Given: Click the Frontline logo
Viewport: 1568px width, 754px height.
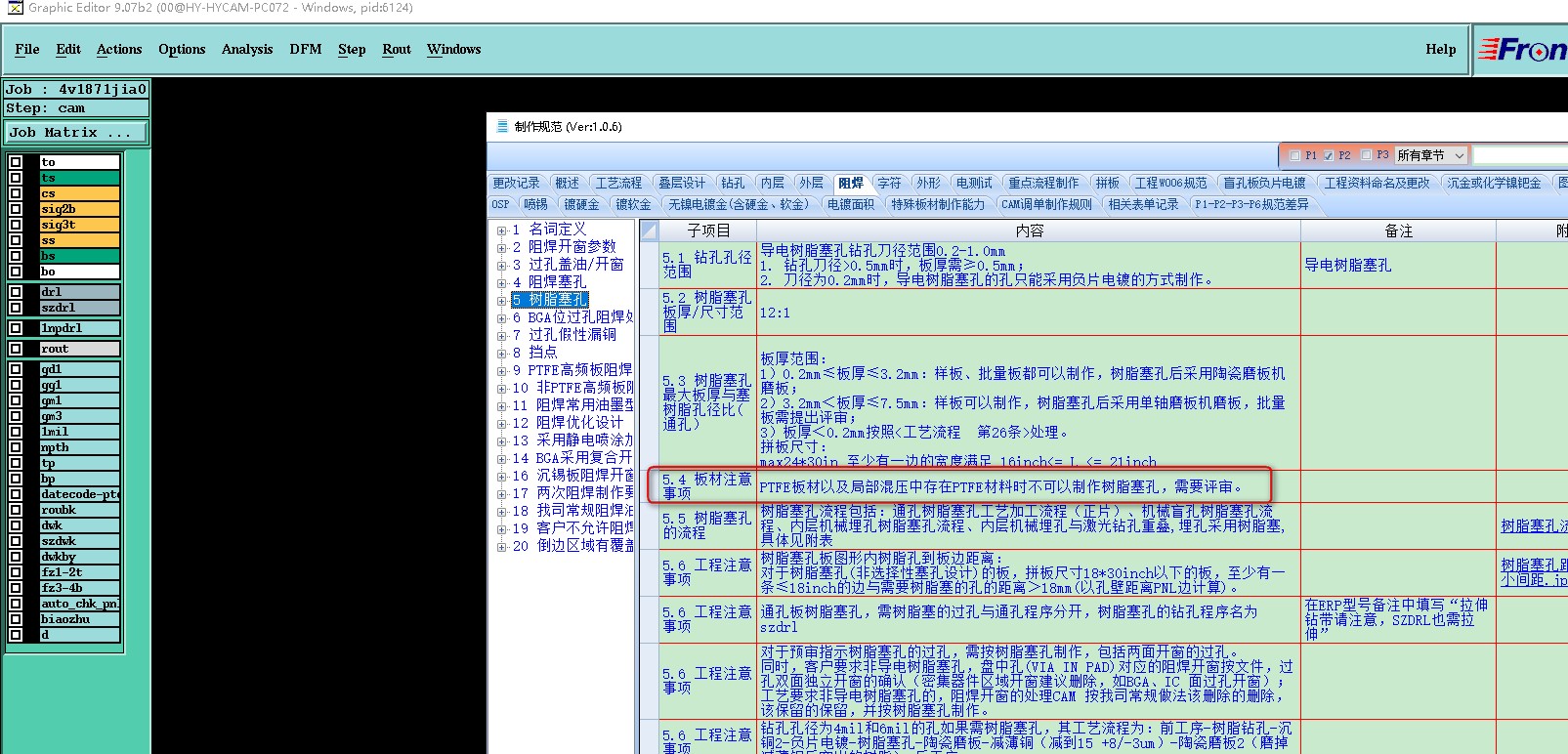Looking at the screenshot, I should coord(1521,49).
